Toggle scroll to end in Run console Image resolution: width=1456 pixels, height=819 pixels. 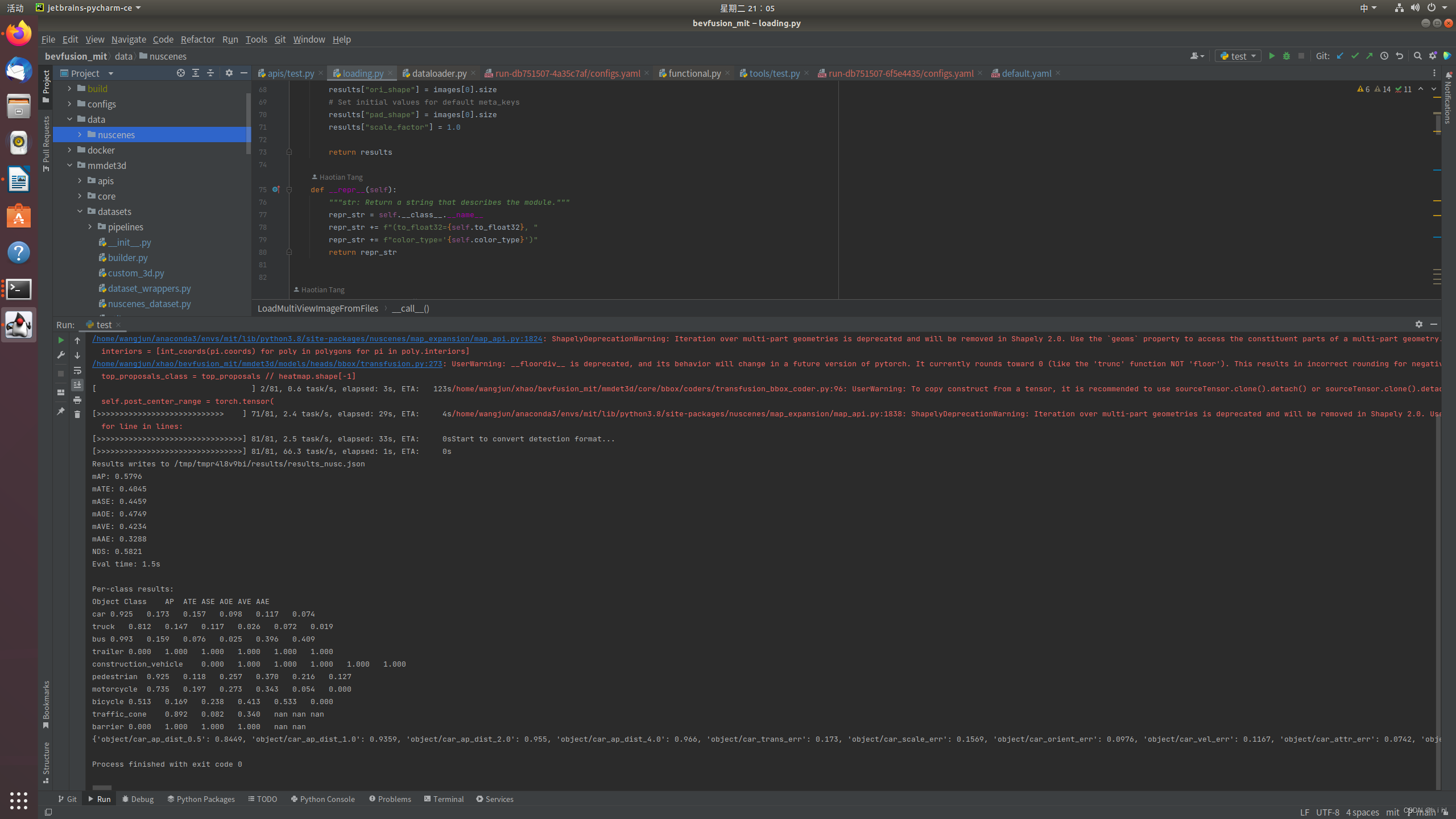77,385
